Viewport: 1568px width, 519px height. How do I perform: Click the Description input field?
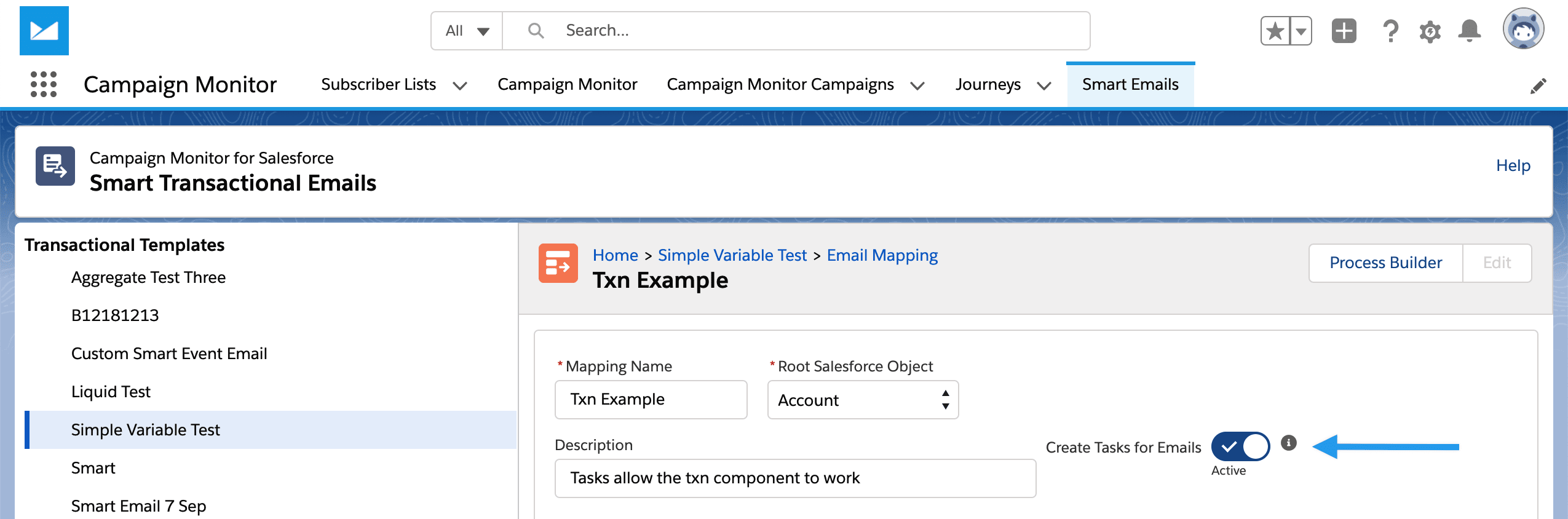coord(795,478)
